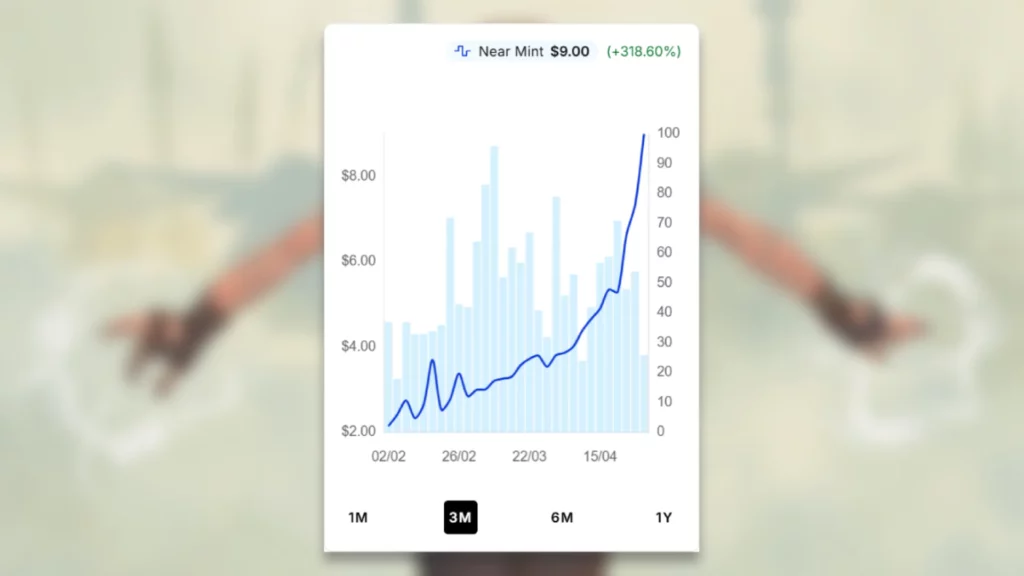The height and width of the screenshot is (576, 1024).
Task: Switch to the 1M time range
Action: tap(358, 517)
